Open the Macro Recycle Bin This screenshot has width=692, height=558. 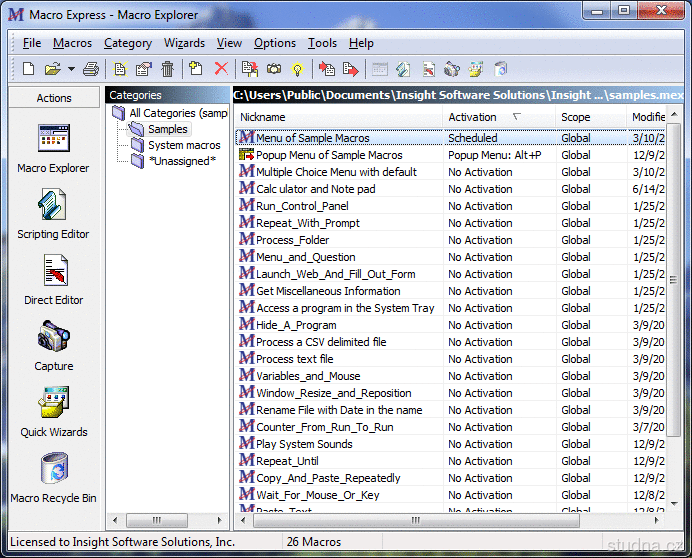tap(53, 468)
